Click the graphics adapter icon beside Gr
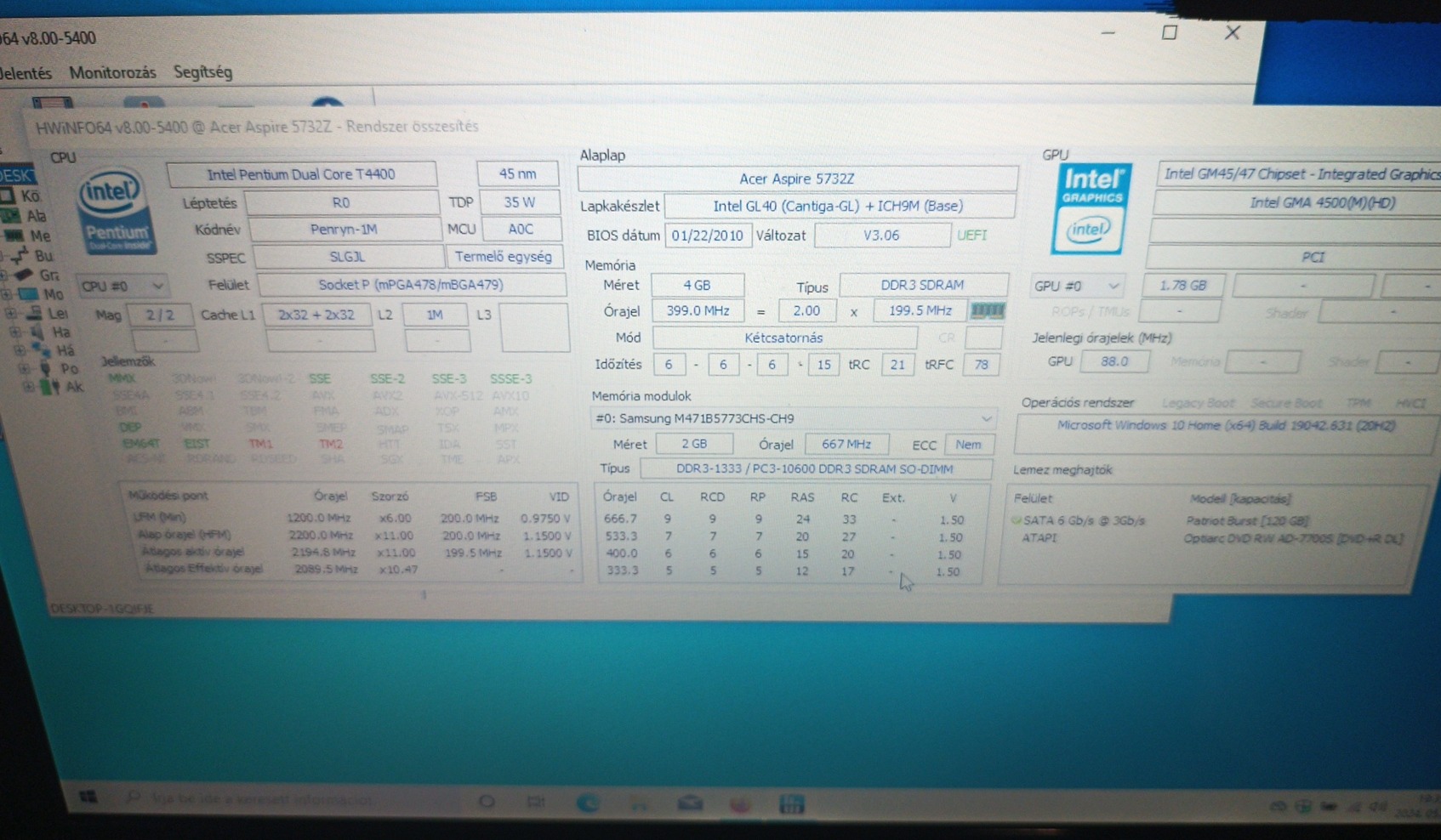Screen dimensions: 1441x840 [25, 275]
